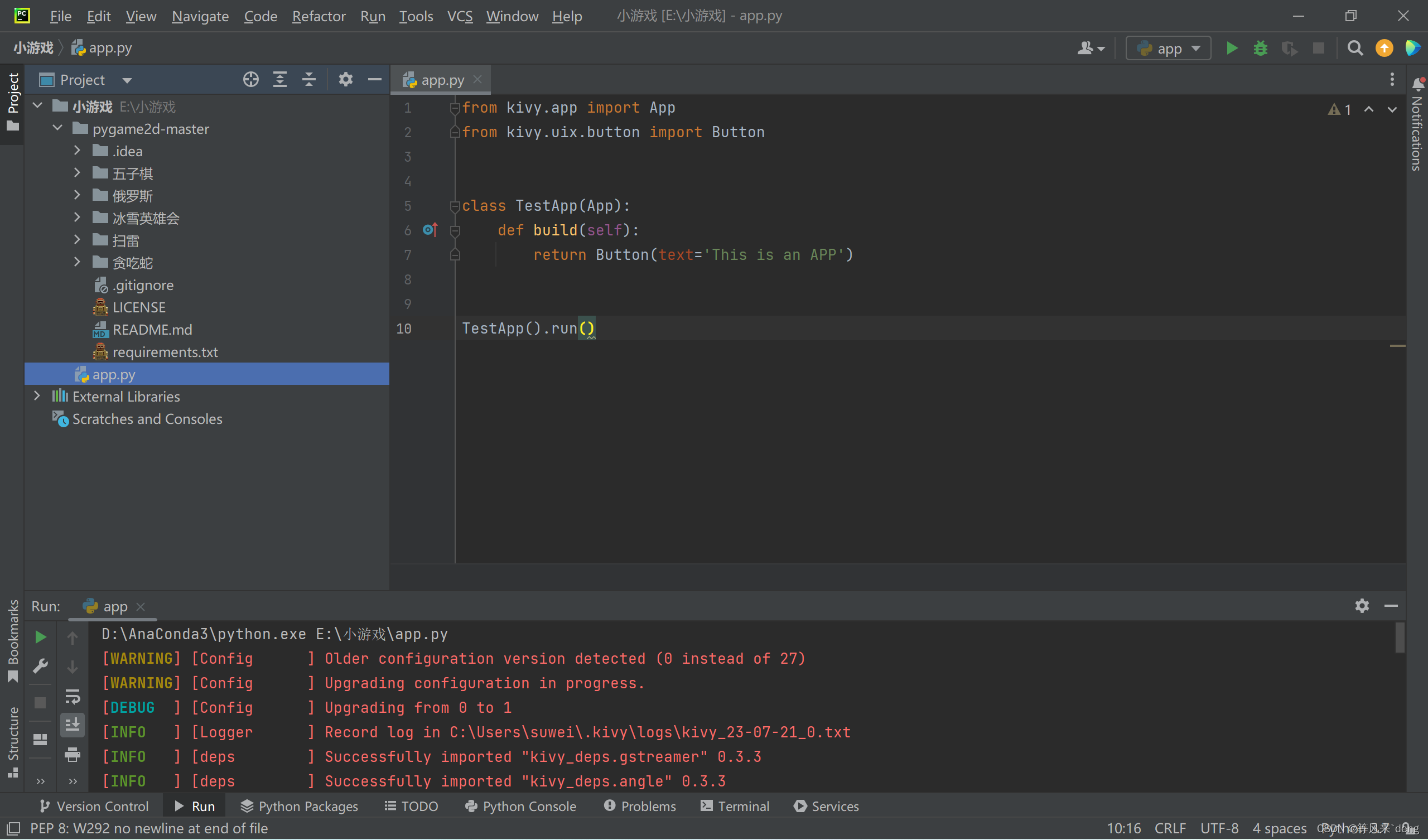Select Open File in the Project toolbar crosshair icon

250,79
